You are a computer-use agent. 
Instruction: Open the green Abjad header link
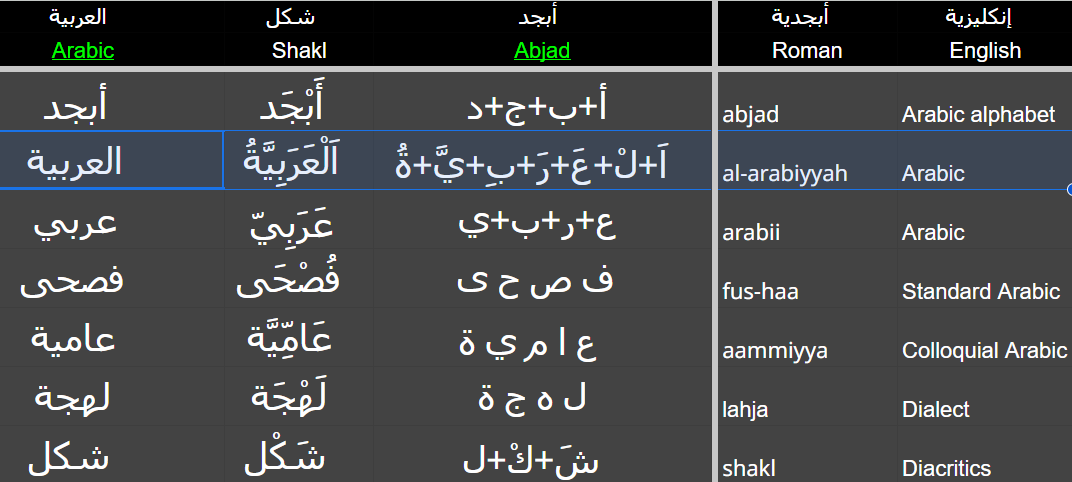pyautogui.click(x=542, y=50)
